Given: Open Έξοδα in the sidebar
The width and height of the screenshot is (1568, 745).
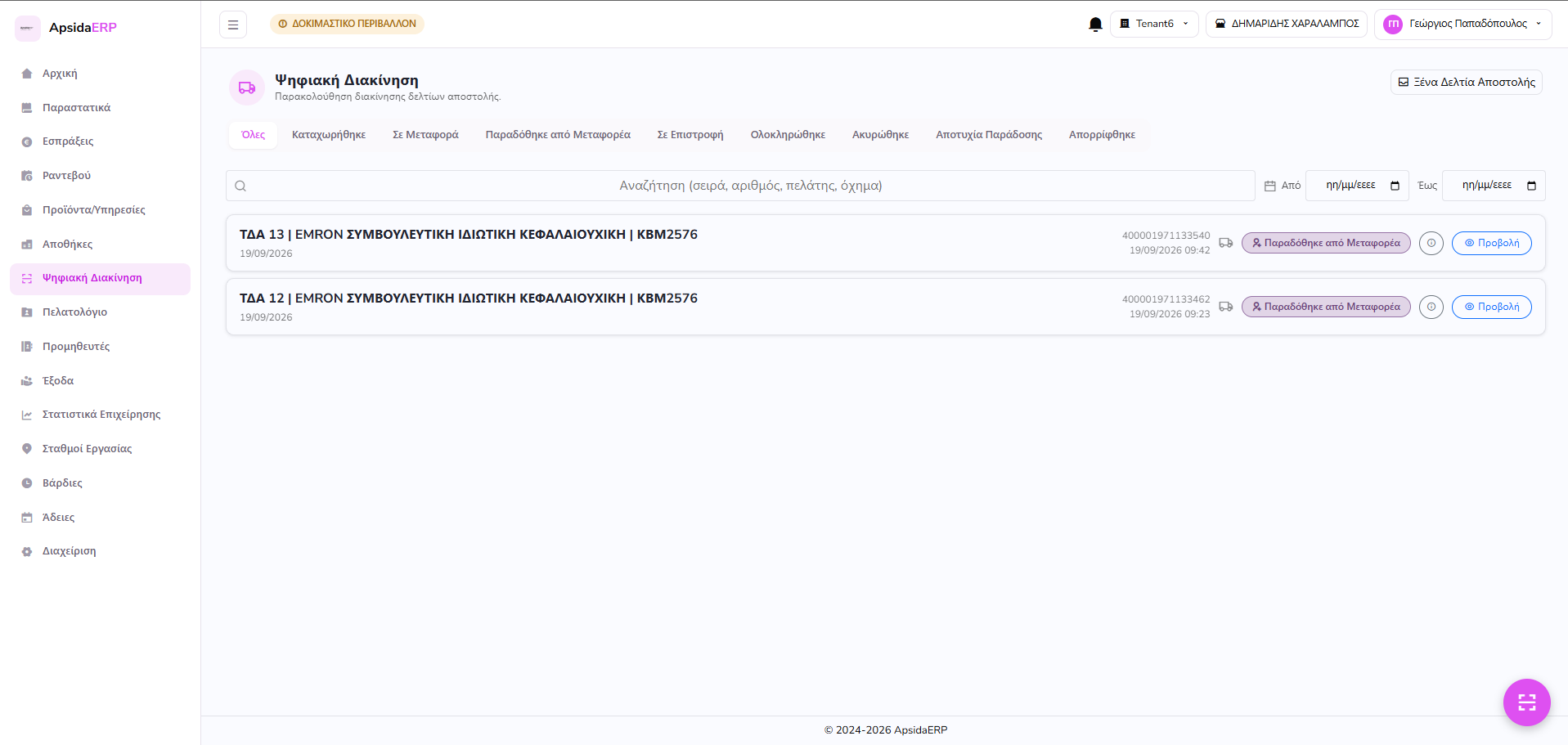Looking at the screenshot, I should (x=100, y=381).
